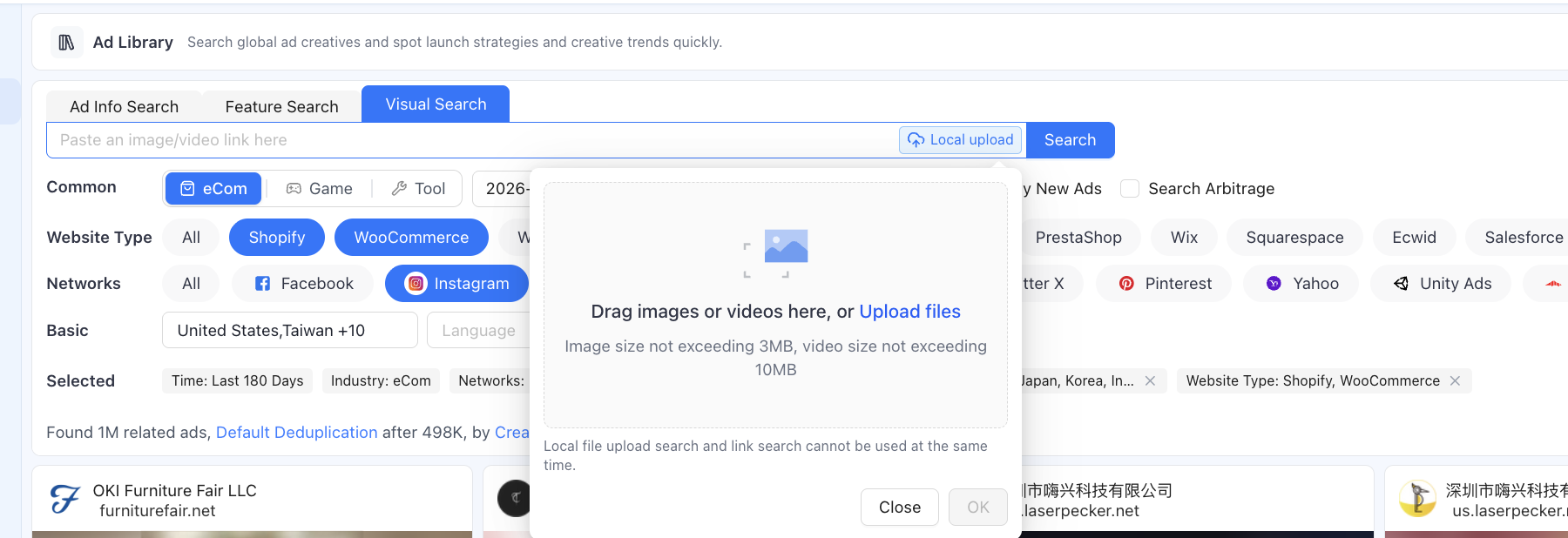Viewport: 1568px width, 538px height.
Task: Deselect the WooCommerce website type
Action: click(411, 238)
